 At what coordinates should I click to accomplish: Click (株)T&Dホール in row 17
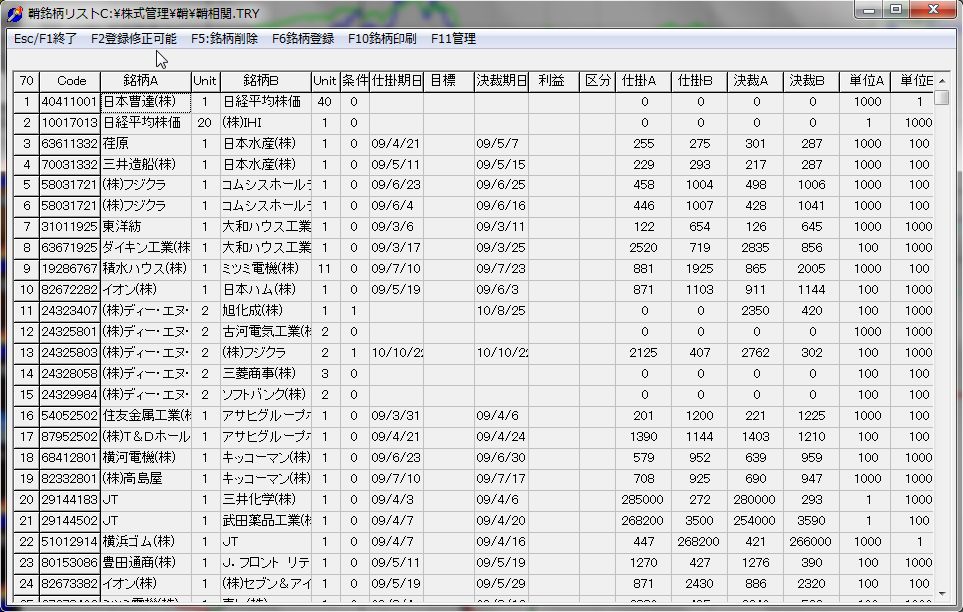click(146, 437)
